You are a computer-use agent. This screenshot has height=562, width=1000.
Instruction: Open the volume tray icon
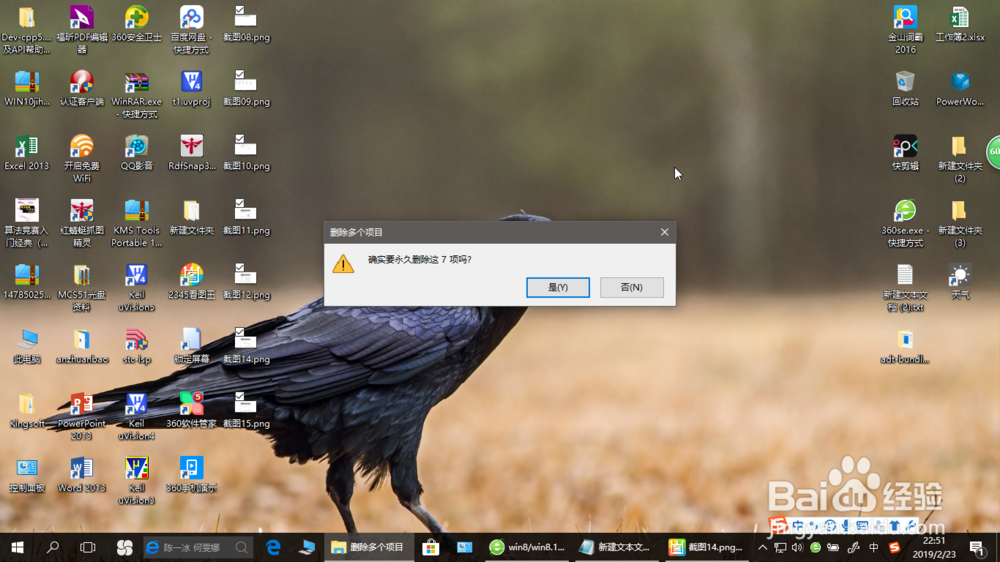point(797,547)
